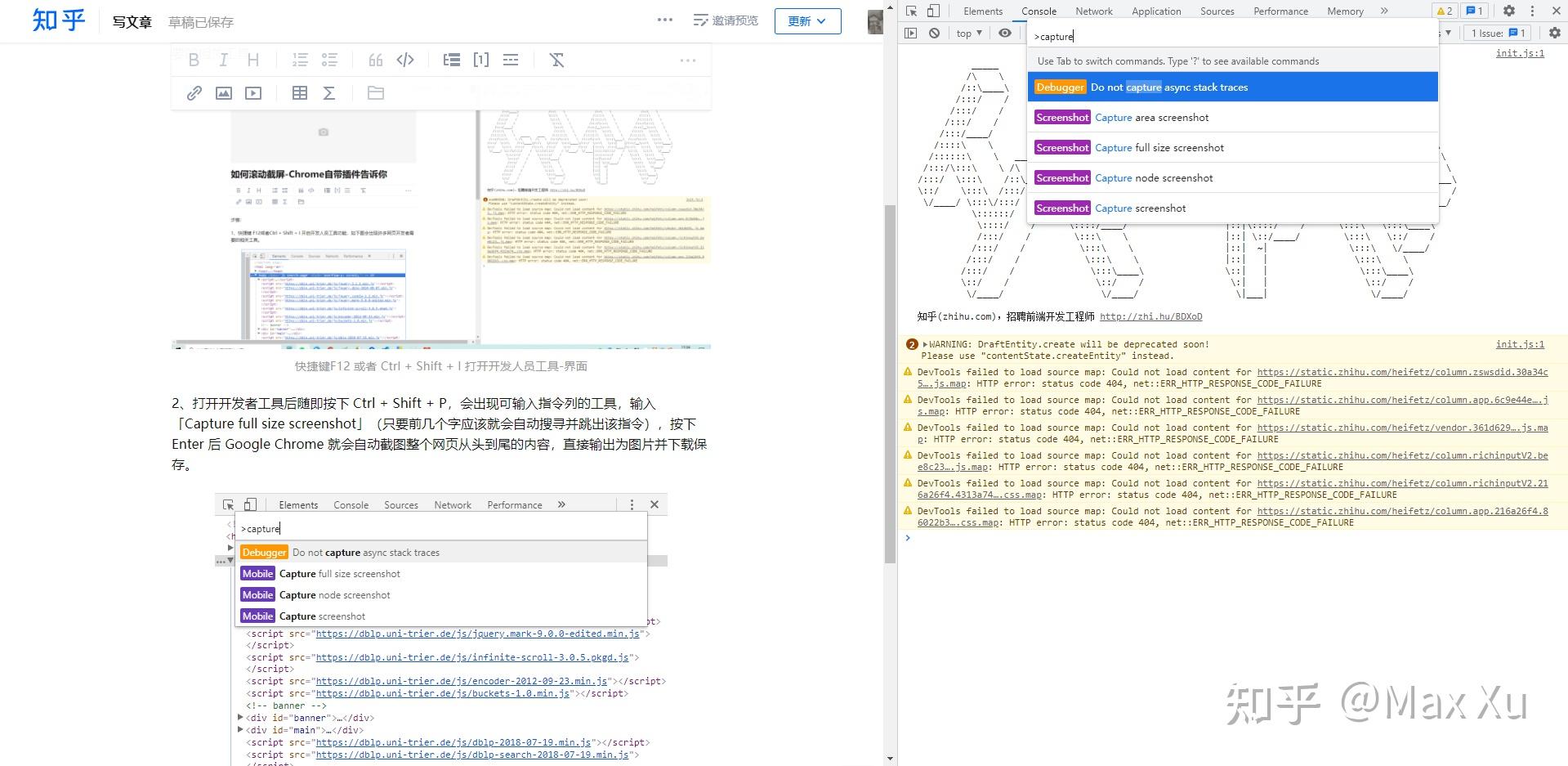Click the article page vertical scrollbar

pos(891,384)
